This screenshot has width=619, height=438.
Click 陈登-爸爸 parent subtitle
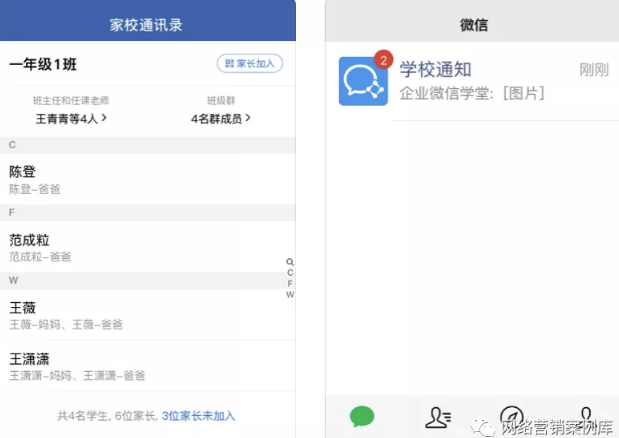pos(35,189)
